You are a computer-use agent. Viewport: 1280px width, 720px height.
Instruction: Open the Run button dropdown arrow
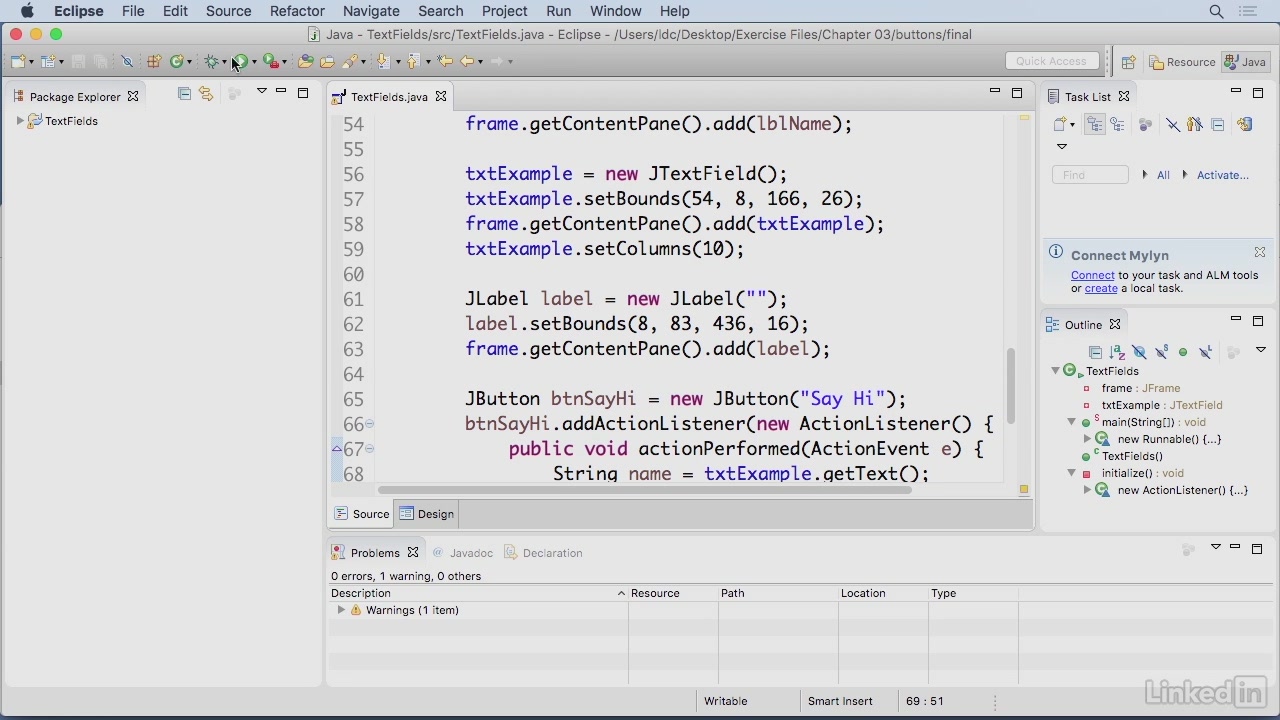(254, 62)
